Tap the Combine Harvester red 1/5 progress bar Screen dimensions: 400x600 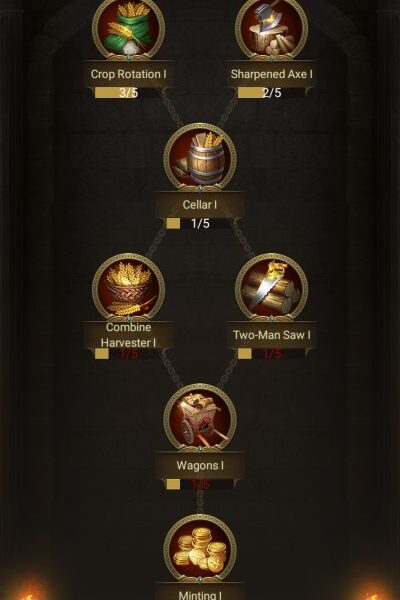click(129, 354)
